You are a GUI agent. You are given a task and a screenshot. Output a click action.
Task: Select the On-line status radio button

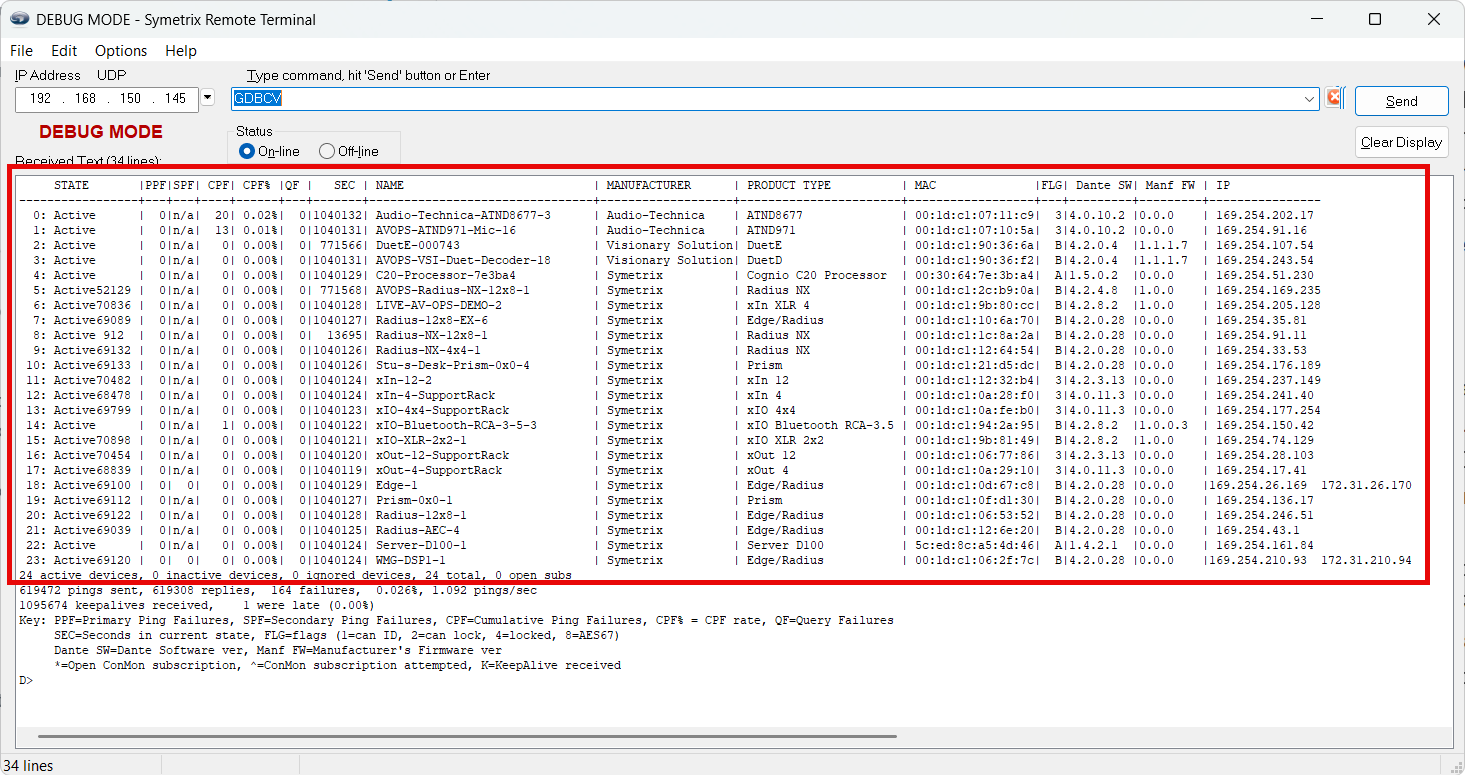[x=247, y=151]
